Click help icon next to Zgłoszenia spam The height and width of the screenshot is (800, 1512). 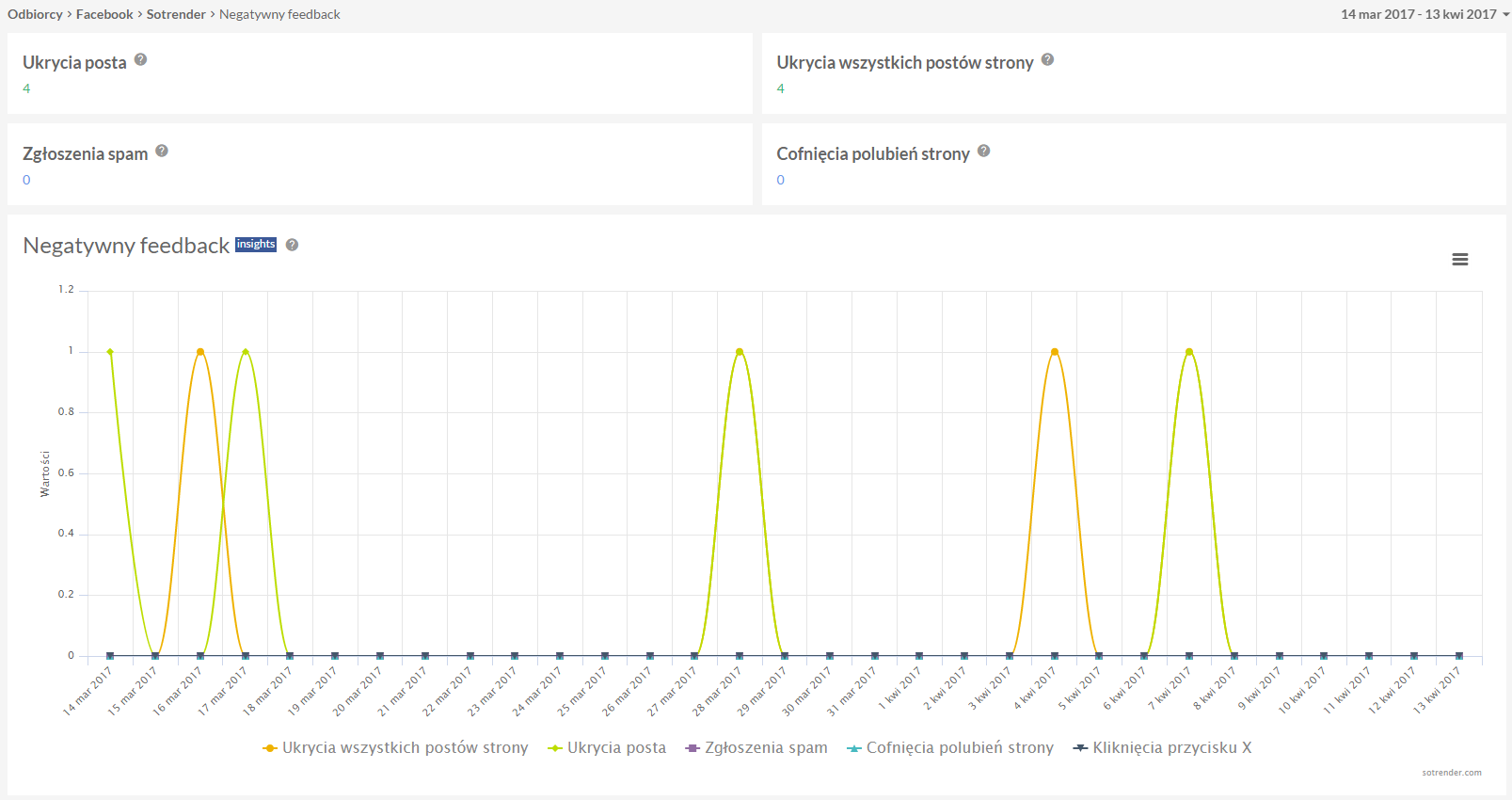[x=162, y=151]
